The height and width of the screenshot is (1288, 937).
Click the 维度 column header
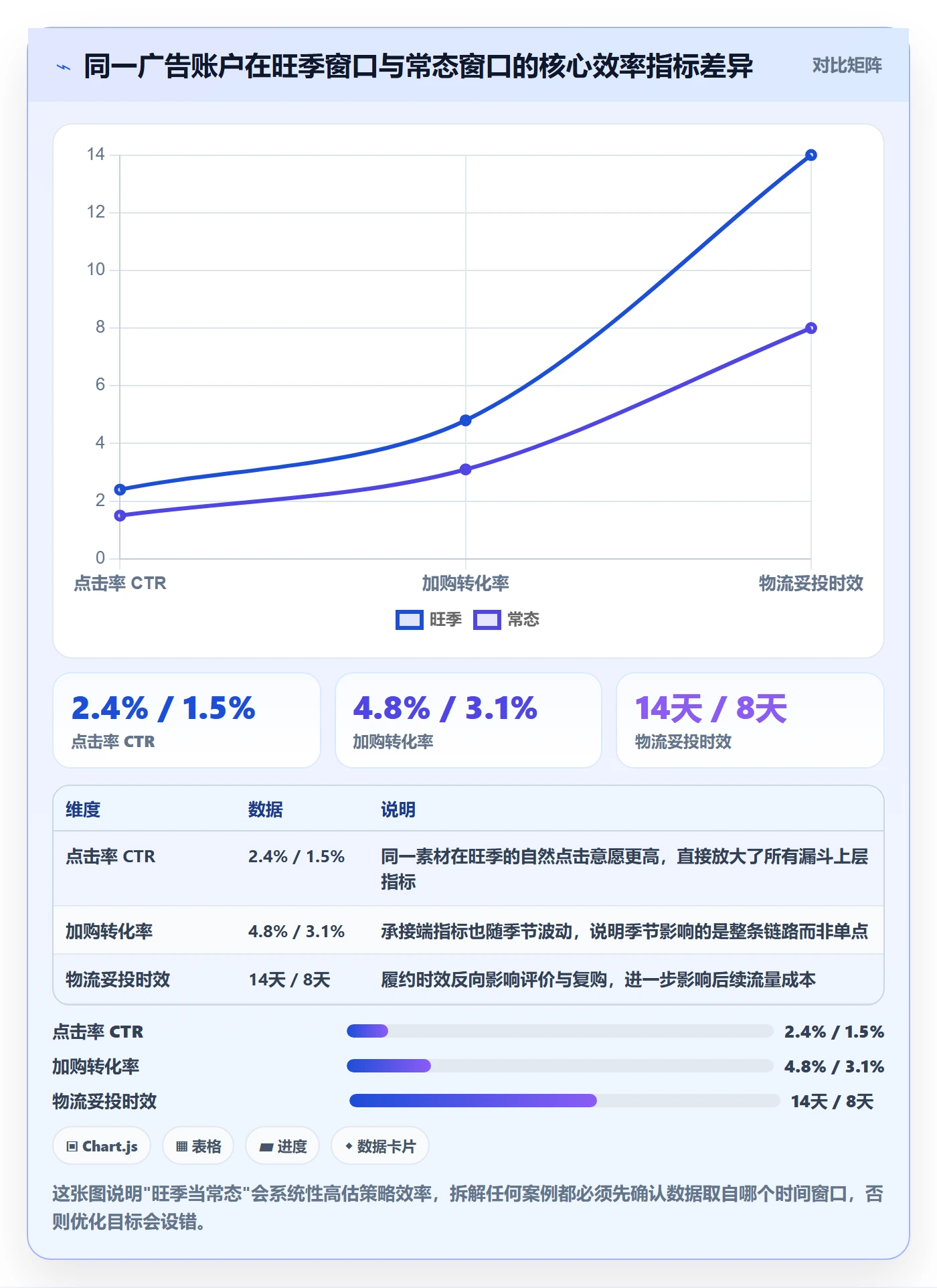tap(83, 809)
